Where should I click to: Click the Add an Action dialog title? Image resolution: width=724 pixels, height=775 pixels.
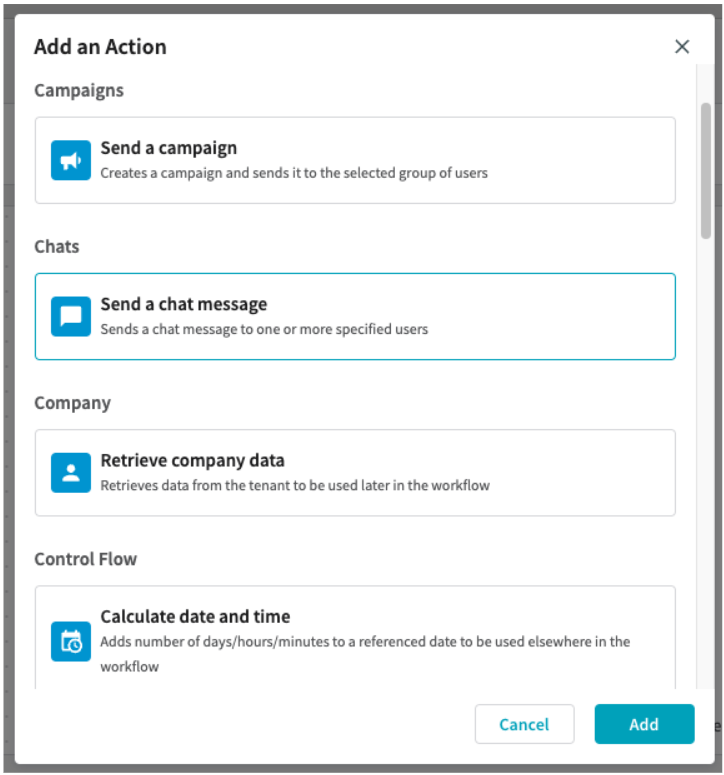(100, 46)
